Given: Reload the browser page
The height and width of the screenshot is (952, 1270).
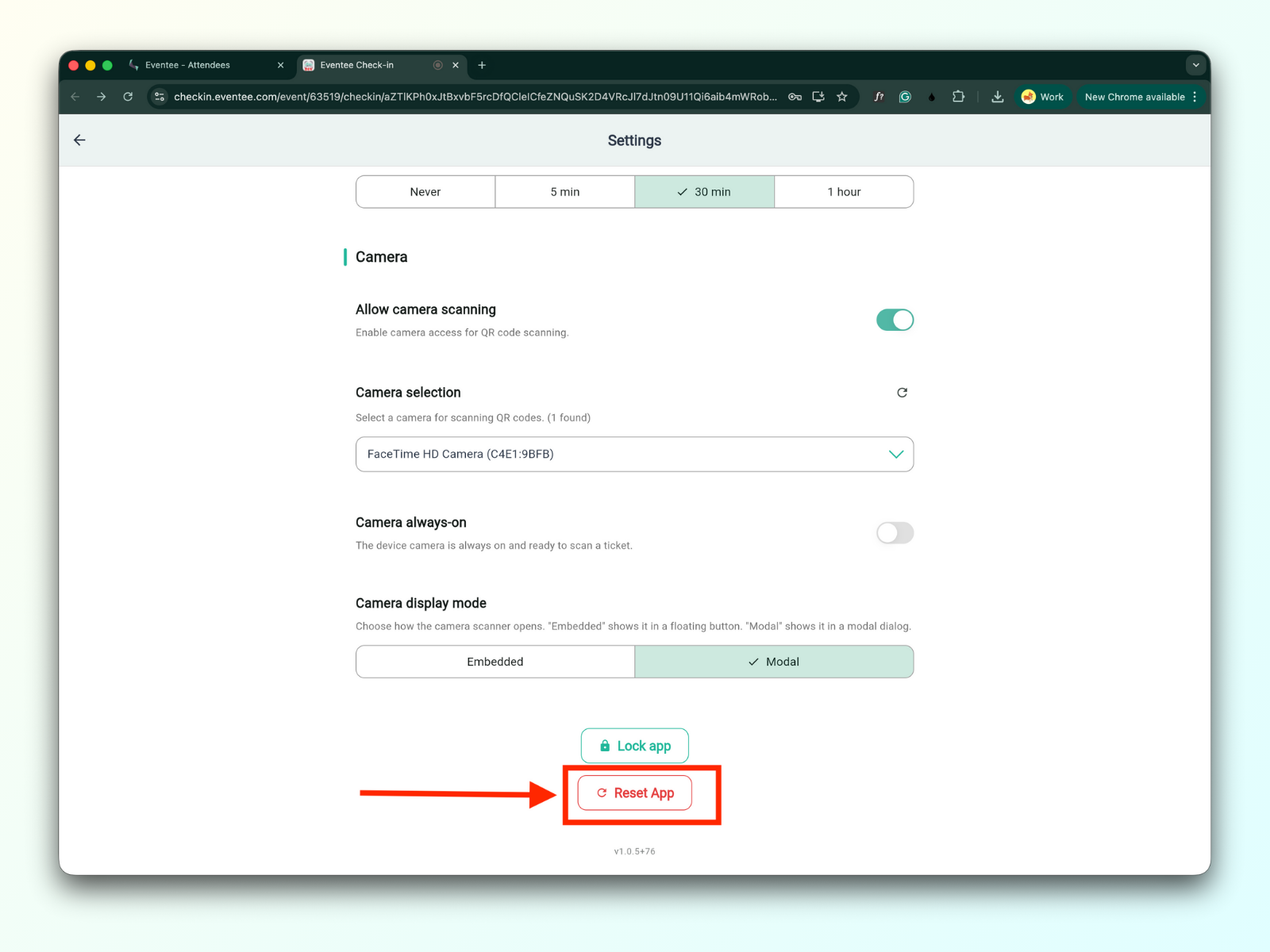Looking at the screenshot, I should click(x=128, y=97).
